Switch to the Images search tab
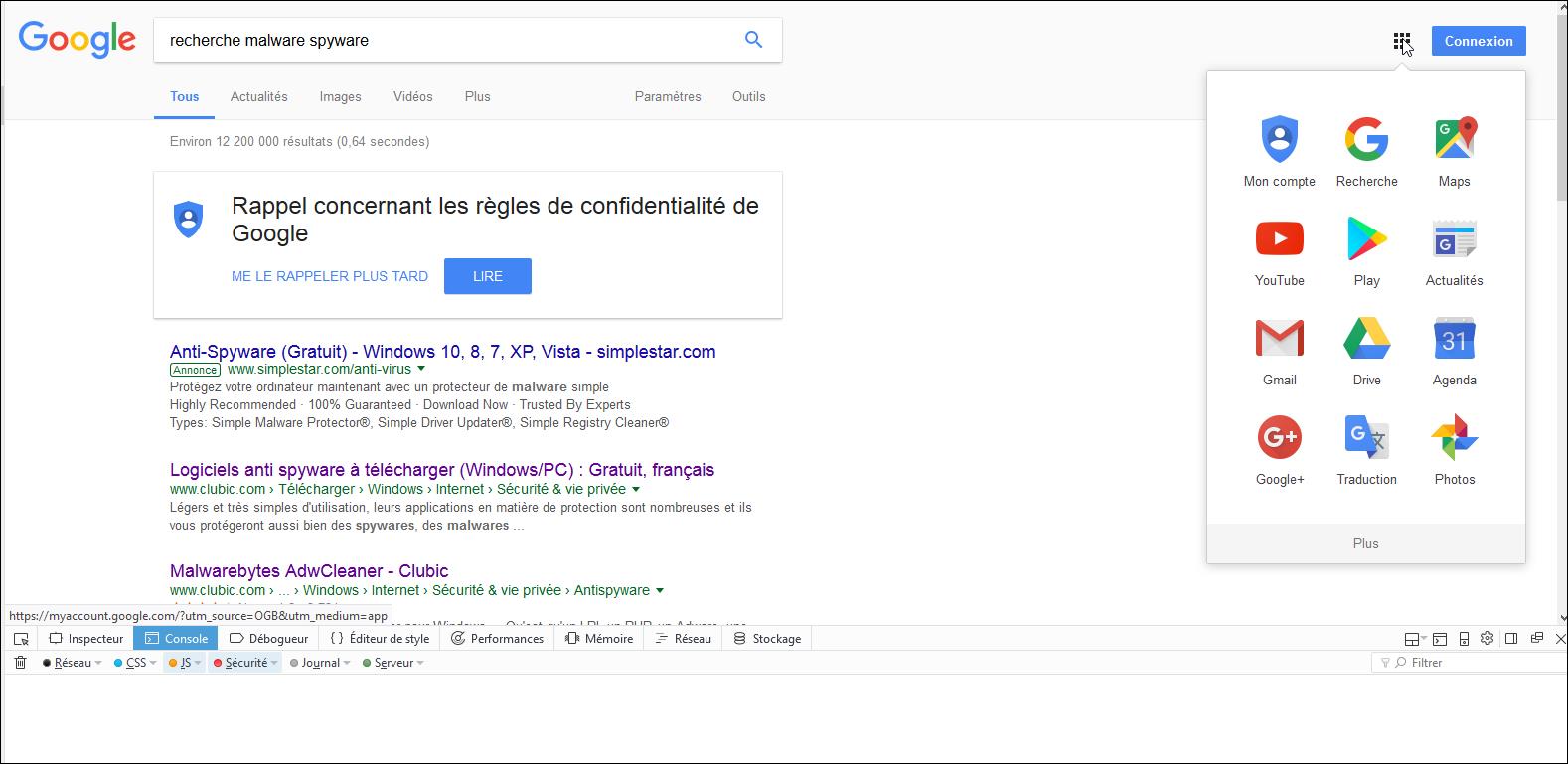 tap(340, 96)
